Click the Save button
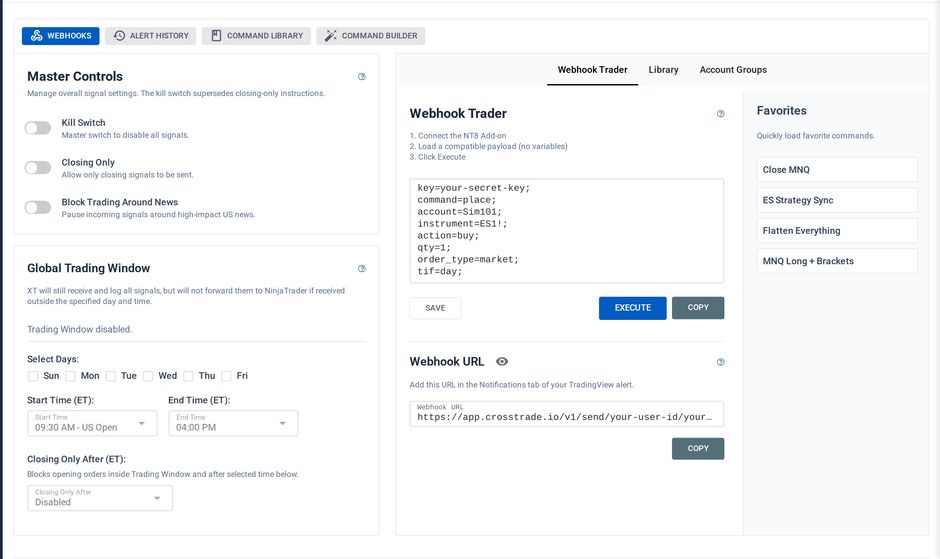Screen dimensions: 940x559 (x=435, y=308)
